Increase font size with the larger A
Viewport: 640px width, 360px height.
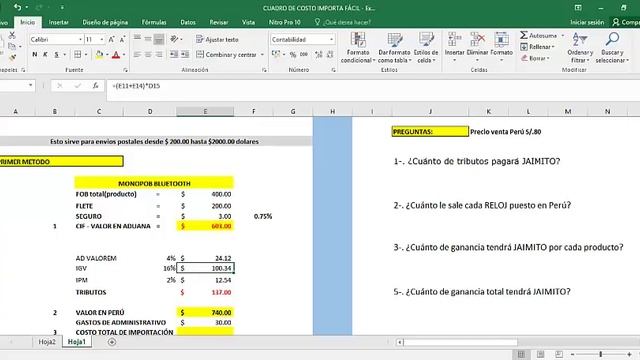111,40
